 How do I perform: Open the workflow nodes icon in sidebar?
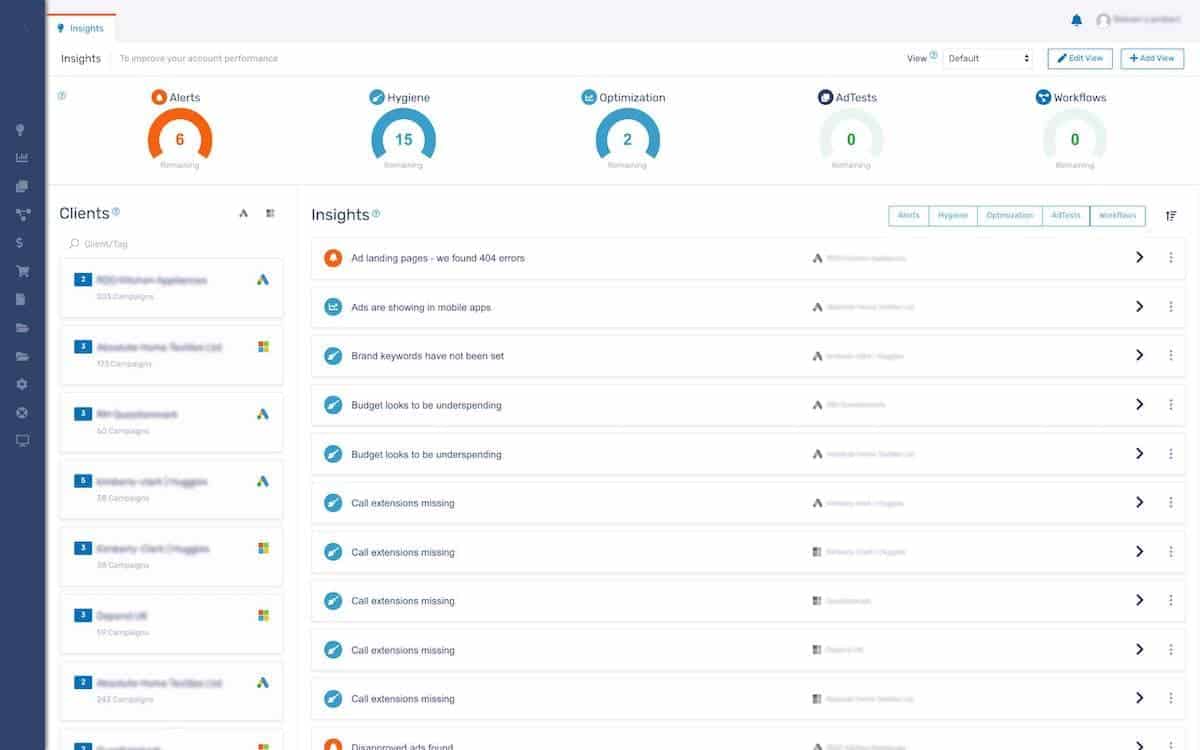coord(21,214)
